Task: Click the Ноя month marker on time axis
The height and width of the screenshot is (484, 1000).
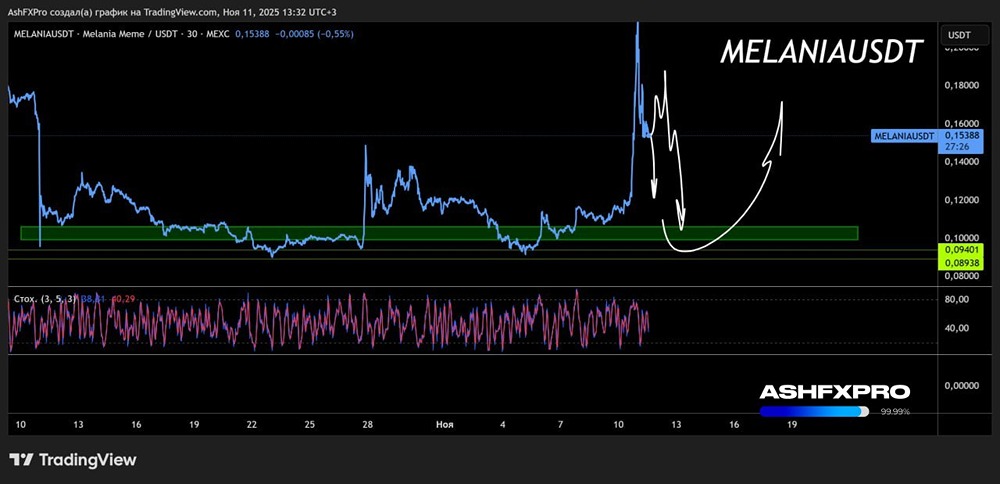Action: 445,425
